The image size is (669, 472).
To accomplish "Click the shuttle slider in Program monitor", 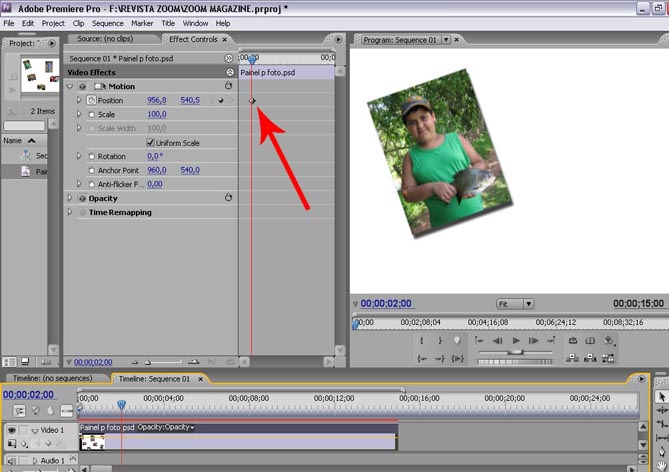I will pyautogui.click(x=515, y=353).
